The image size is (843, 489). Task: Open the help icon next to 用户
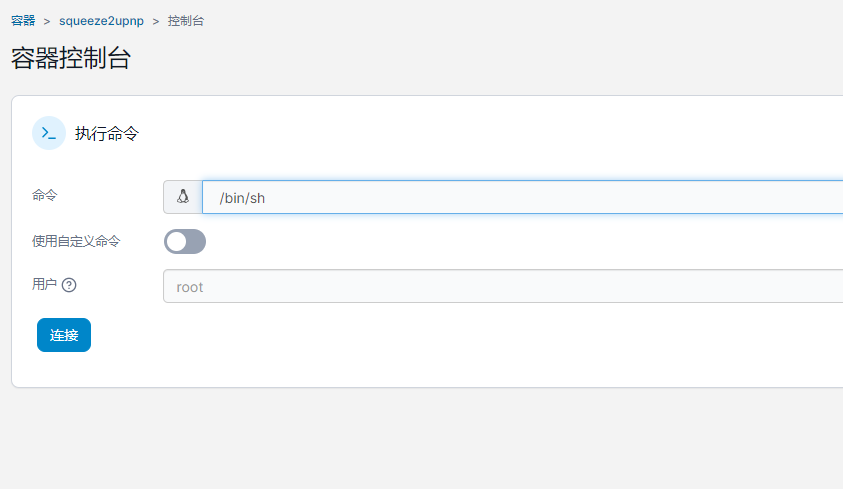click(69, 285)
